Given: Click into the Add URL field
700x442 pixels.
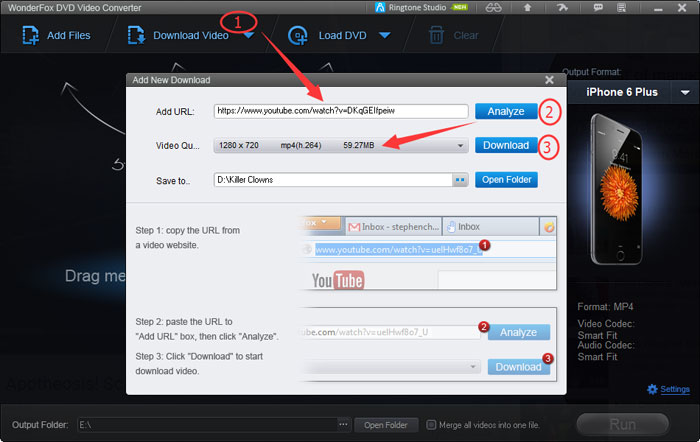Looking at the screenshot, I should (341, 111).
